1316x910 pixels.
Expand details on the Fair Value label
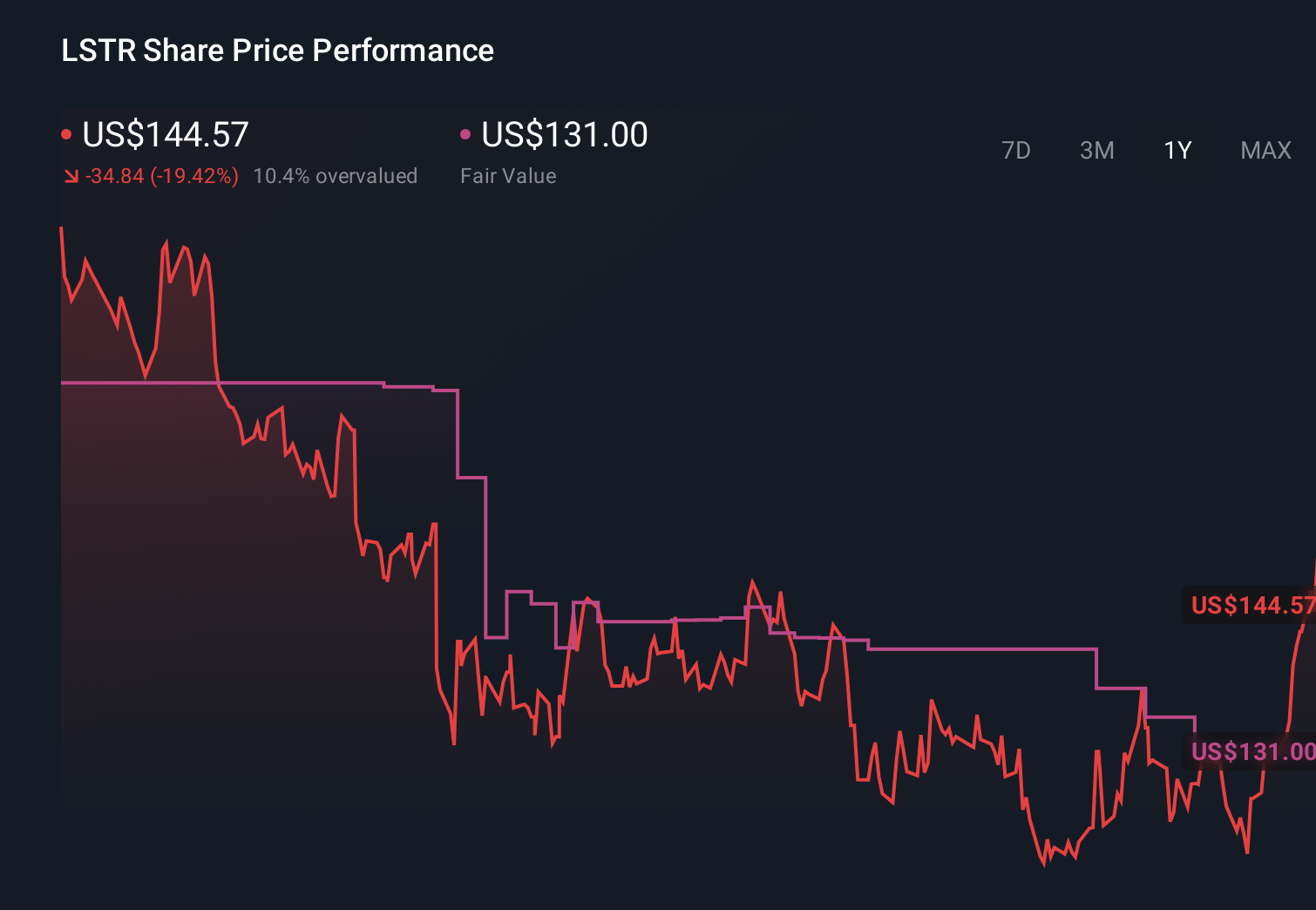[x=508, y=175]
